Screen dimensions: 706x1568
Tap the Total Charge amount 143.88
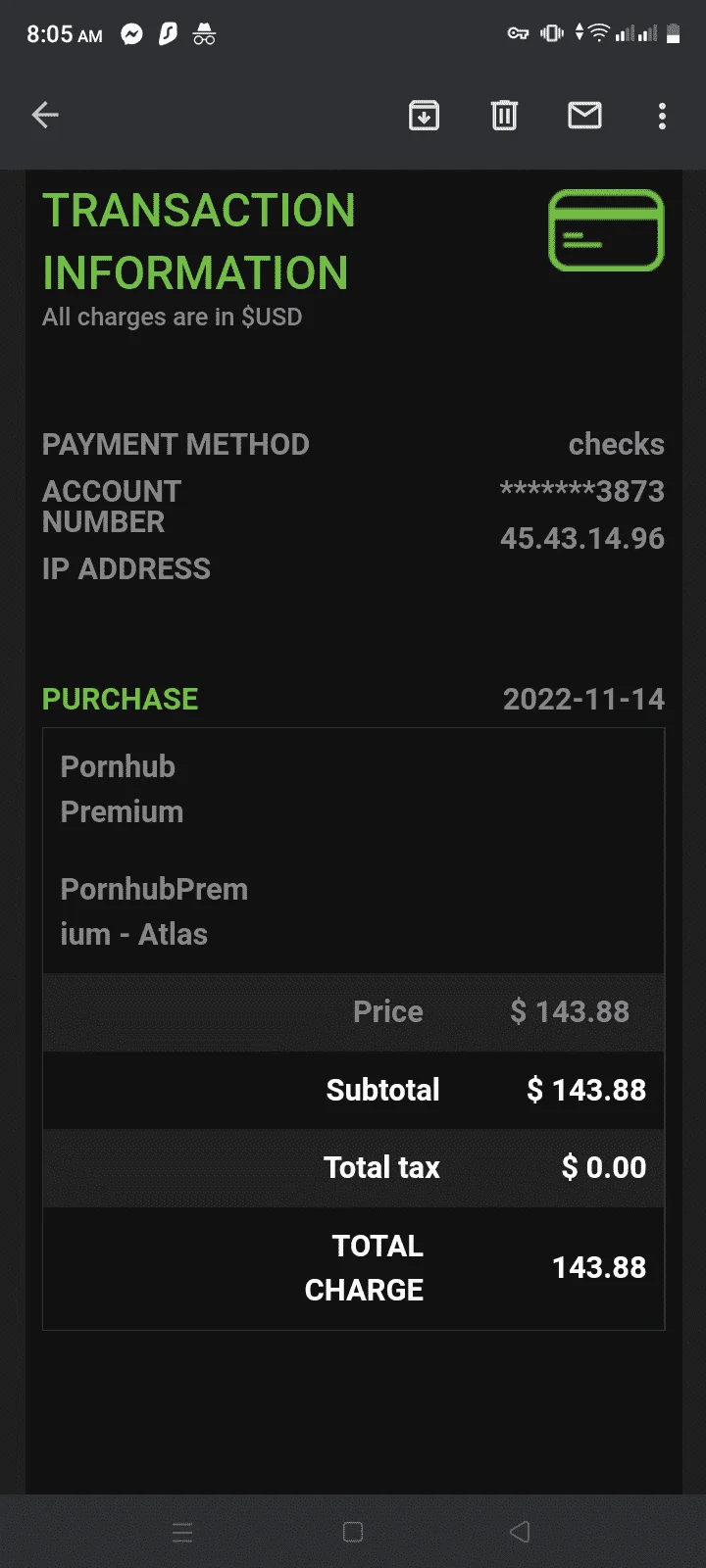599,1267
